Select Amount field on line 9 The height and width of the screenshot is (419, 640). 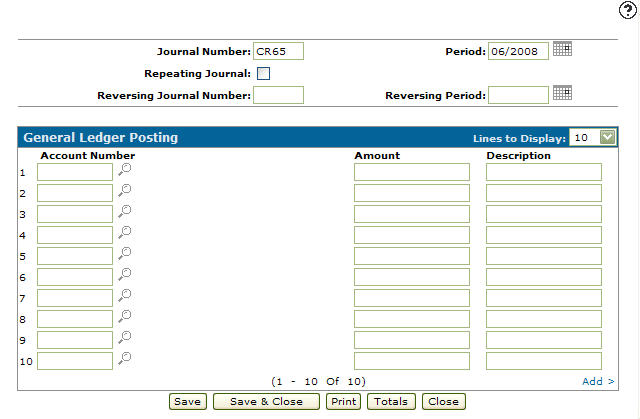[x=412, y=340]
